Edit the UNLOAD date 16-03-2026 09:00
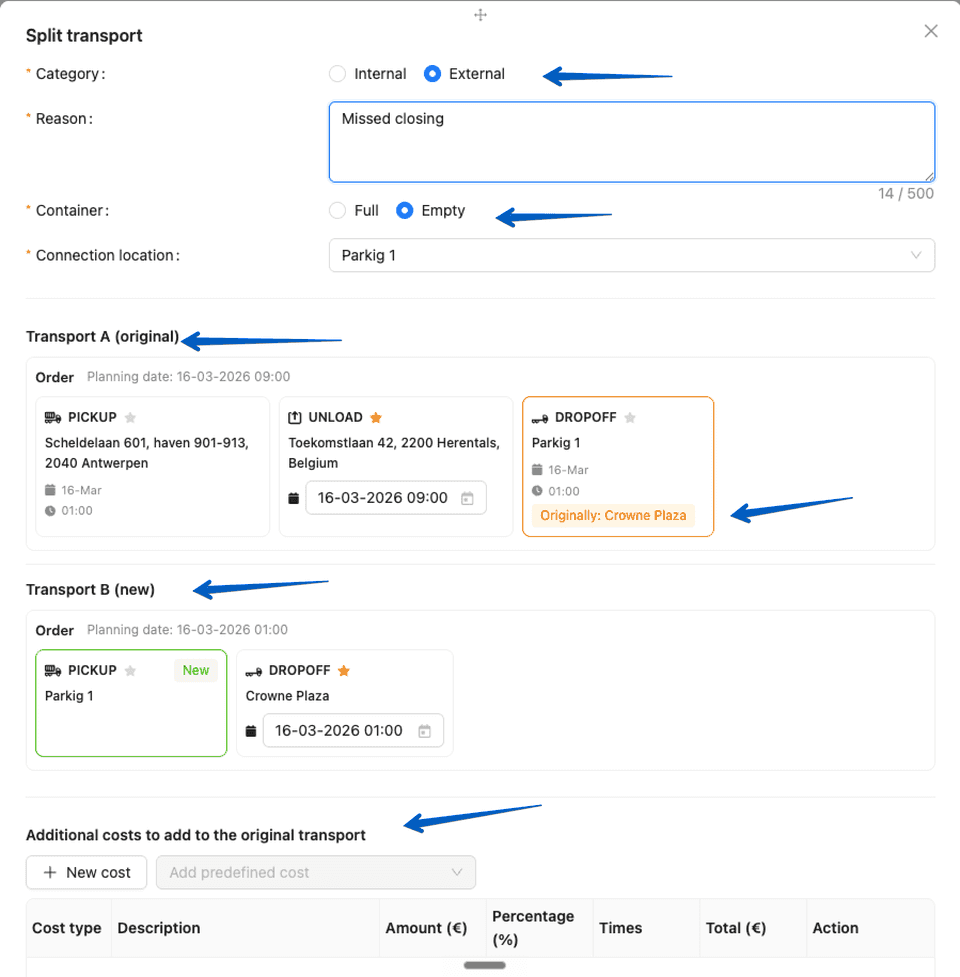The height and width of the screenshot is (977, 960). tap(396, 498)
